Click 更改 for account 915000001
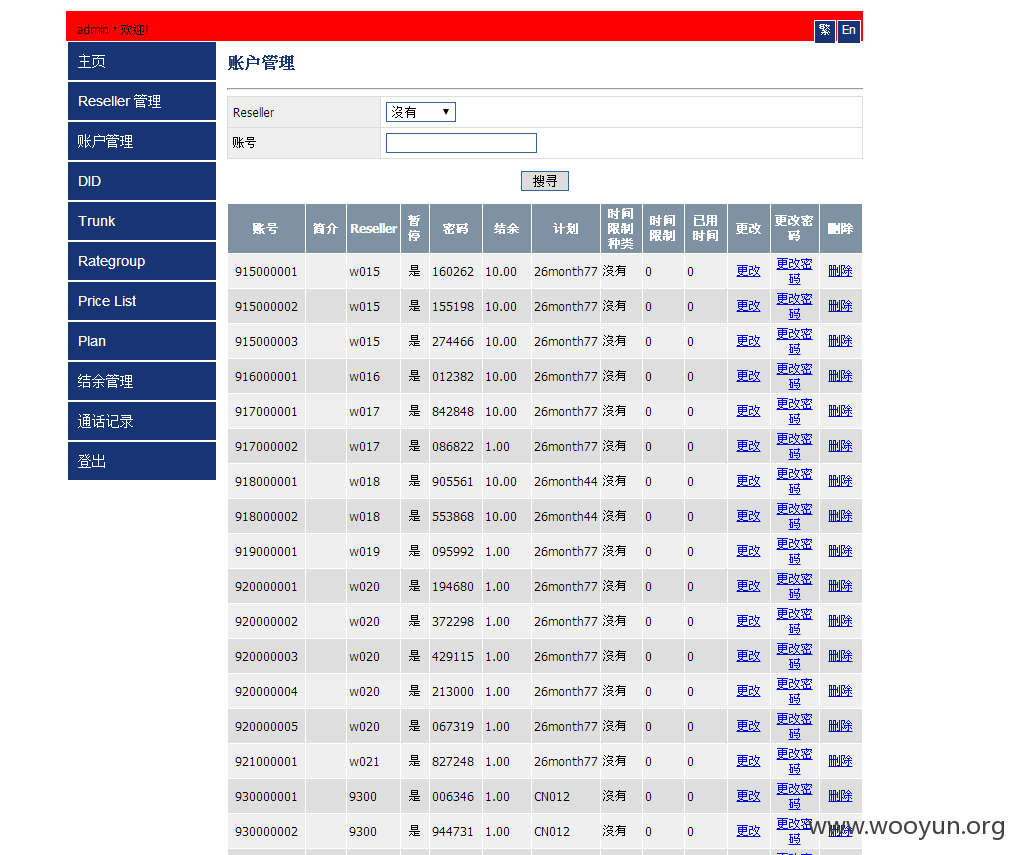Screen dimensions: 1014x855 (x=748, y=271)
